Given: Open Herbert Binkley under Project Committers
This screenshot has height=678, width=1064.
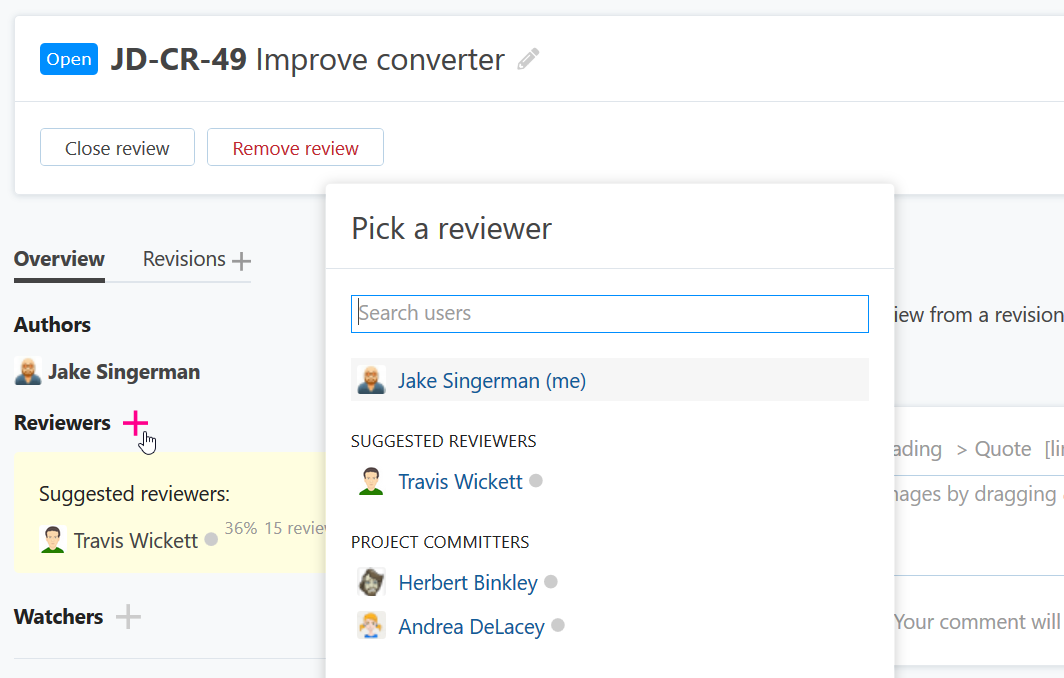Looking at the screenshot, I should coord(468,581).
